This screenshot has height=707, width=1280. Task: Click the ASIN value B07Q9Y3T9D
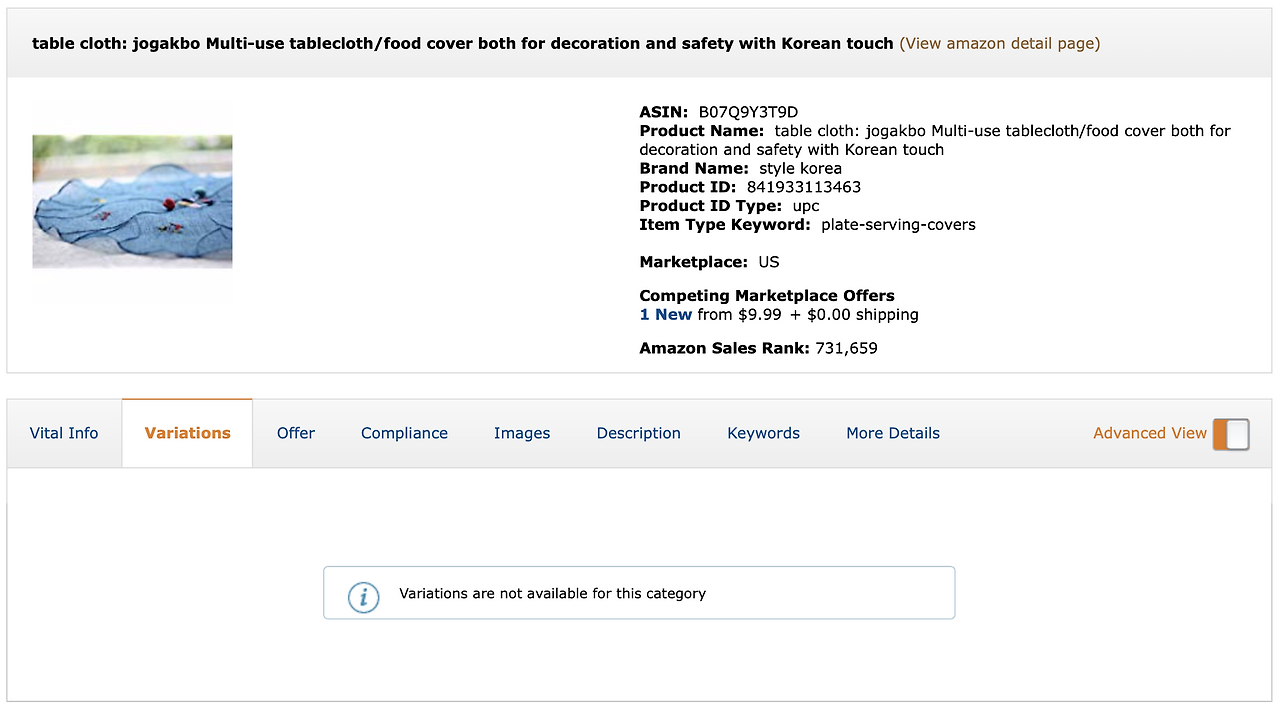pos(748,112)
